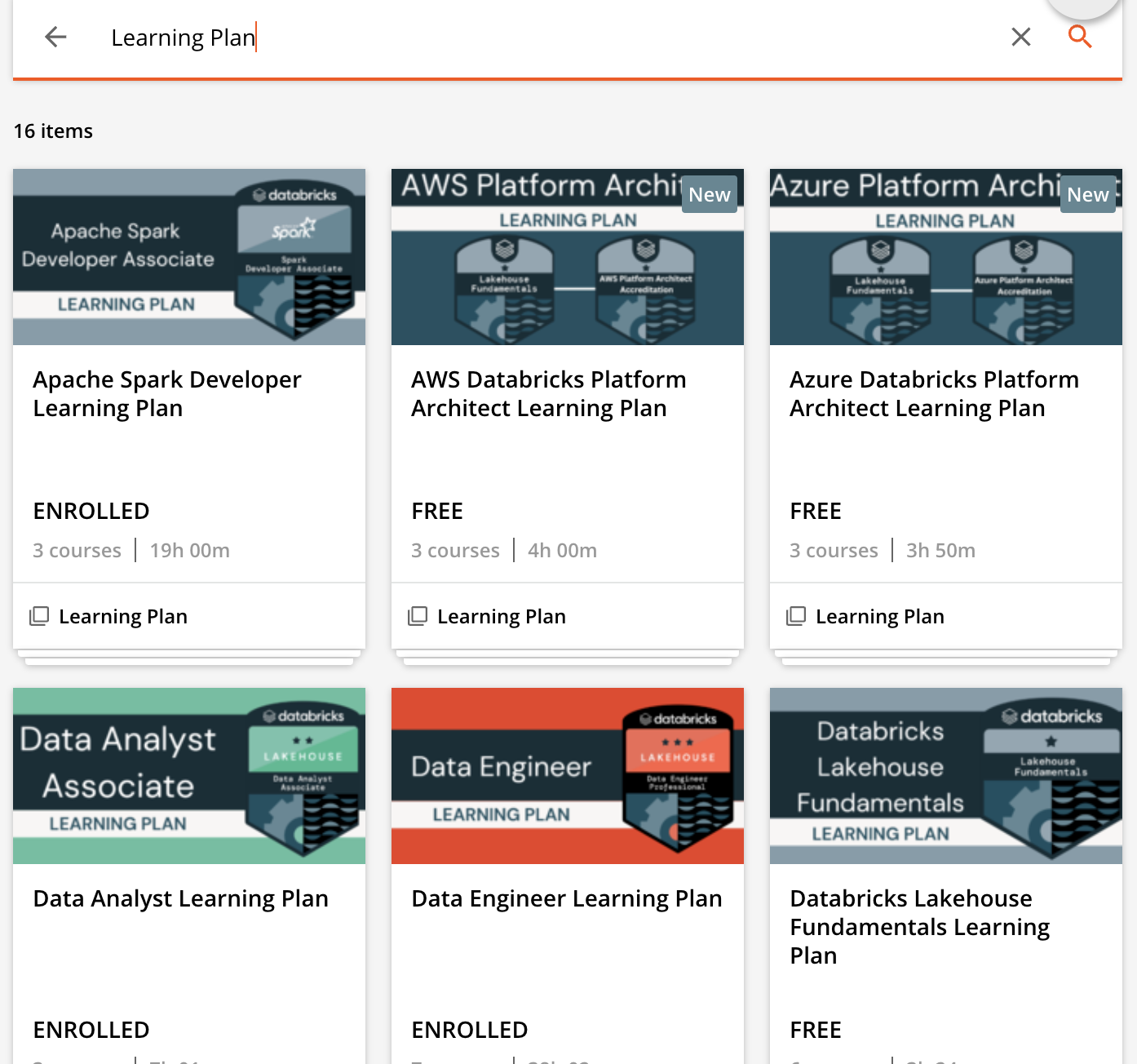Go back using the left arrow icon

(55, 37)
